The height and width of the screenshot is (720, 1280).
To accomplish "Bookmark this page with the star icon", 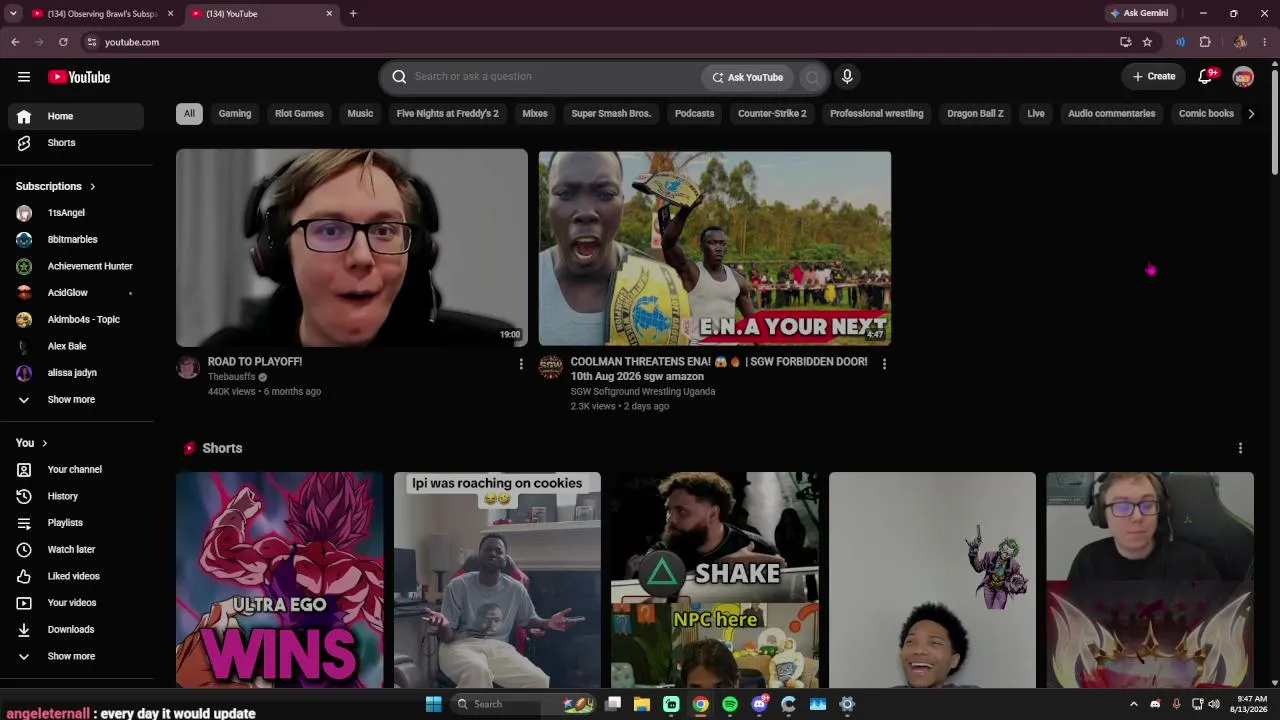I will [x=1147, y=42].
